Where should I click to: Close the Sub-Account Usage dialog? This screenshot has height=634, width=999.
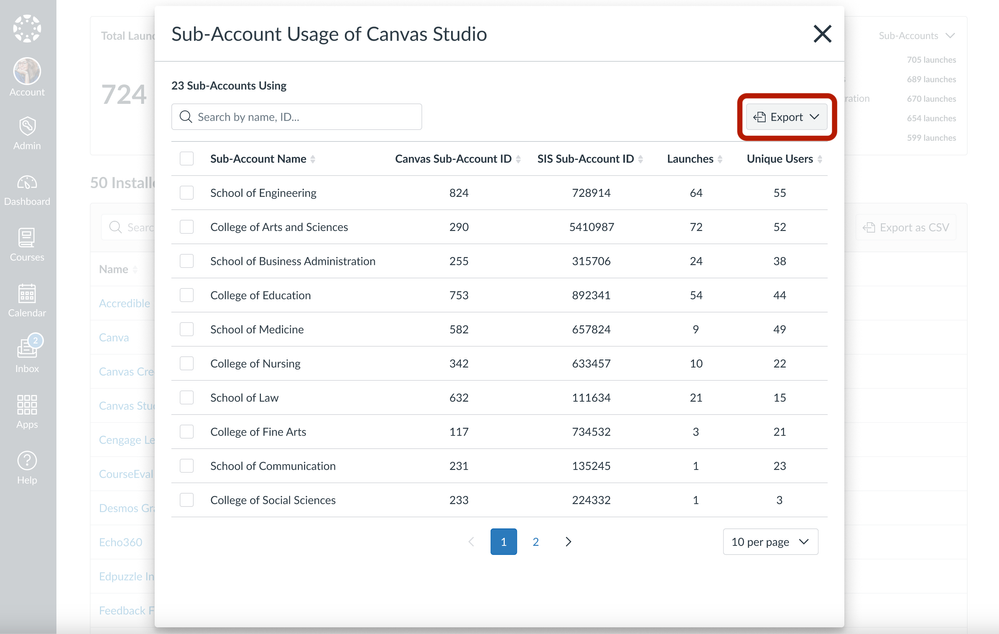(x=822, y=34)
